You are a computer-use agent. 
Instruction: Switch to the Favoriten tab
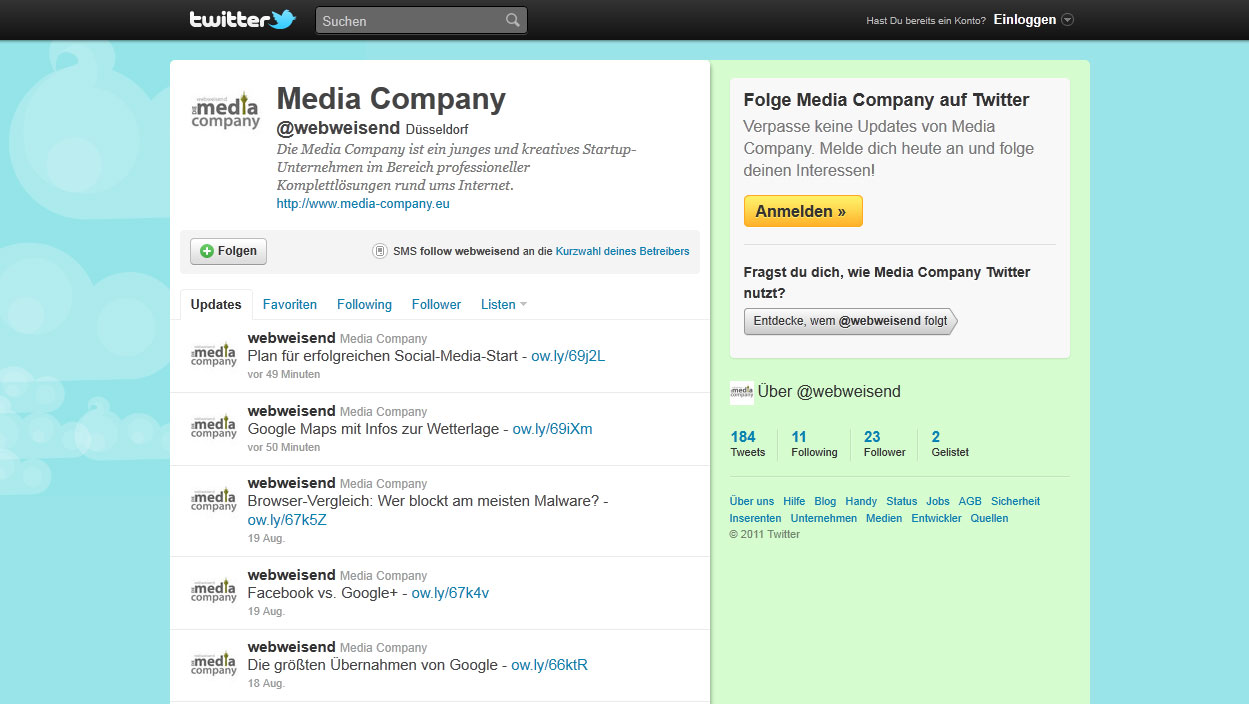[290, 304]
